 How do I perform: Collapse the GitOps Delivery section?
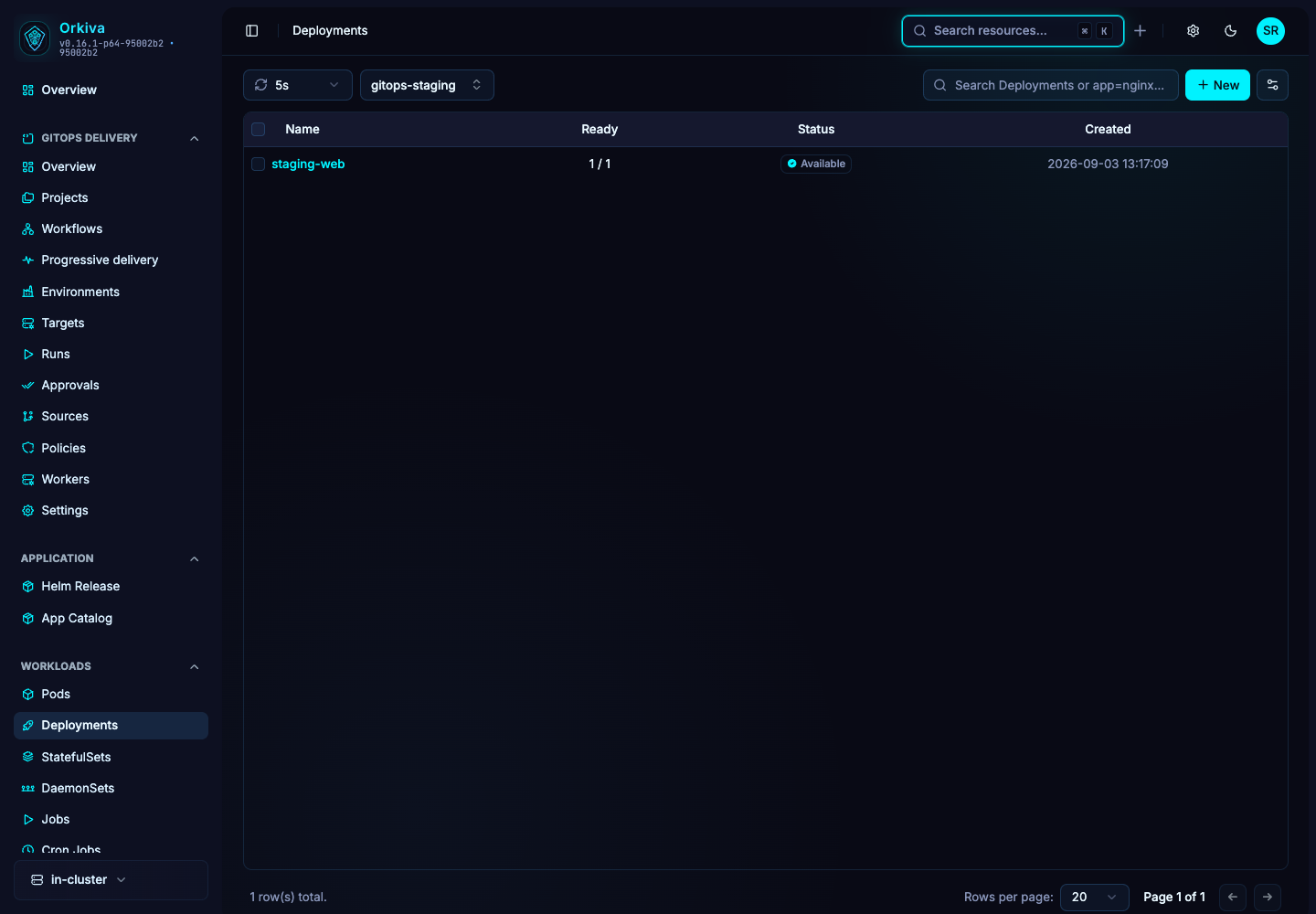tap(194, 138)
